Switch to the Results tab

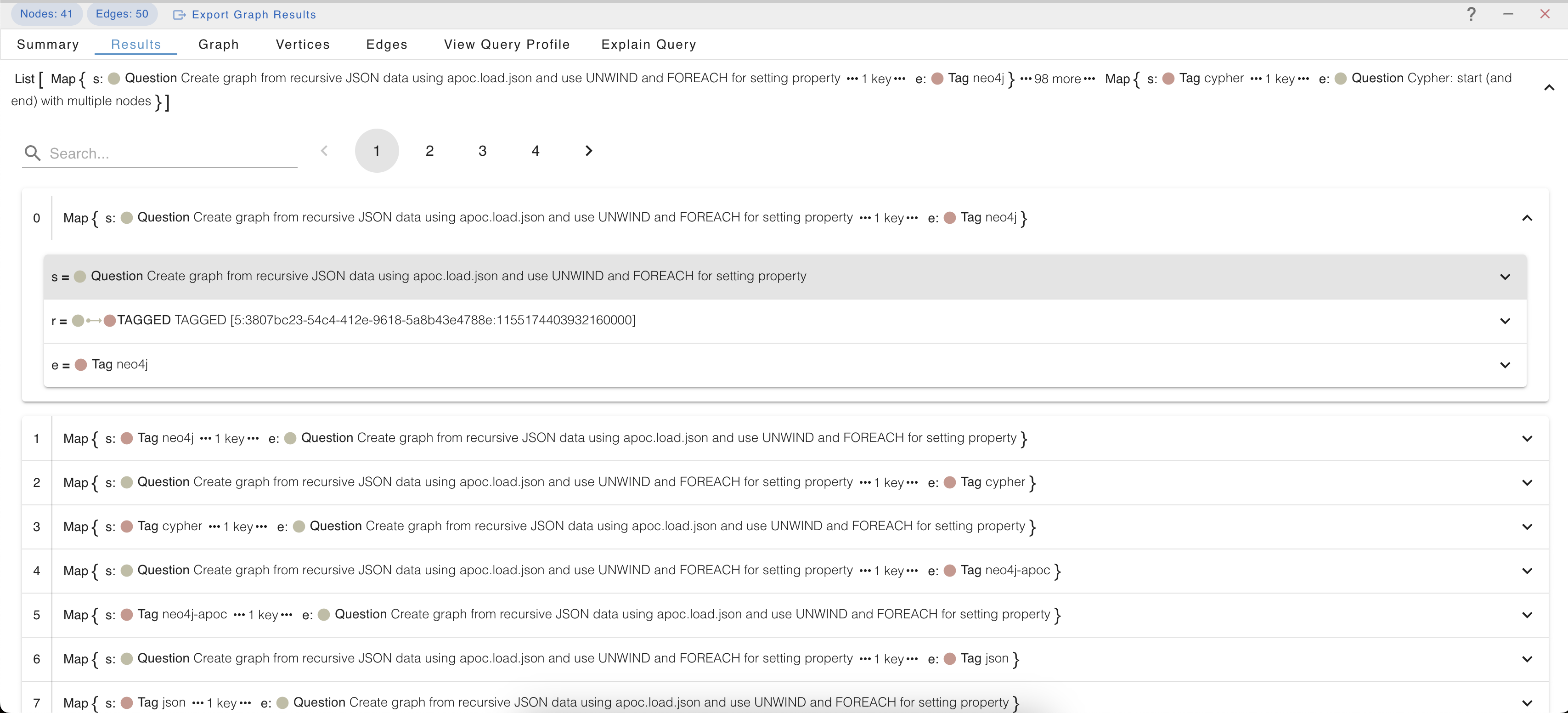coord(135,44)
